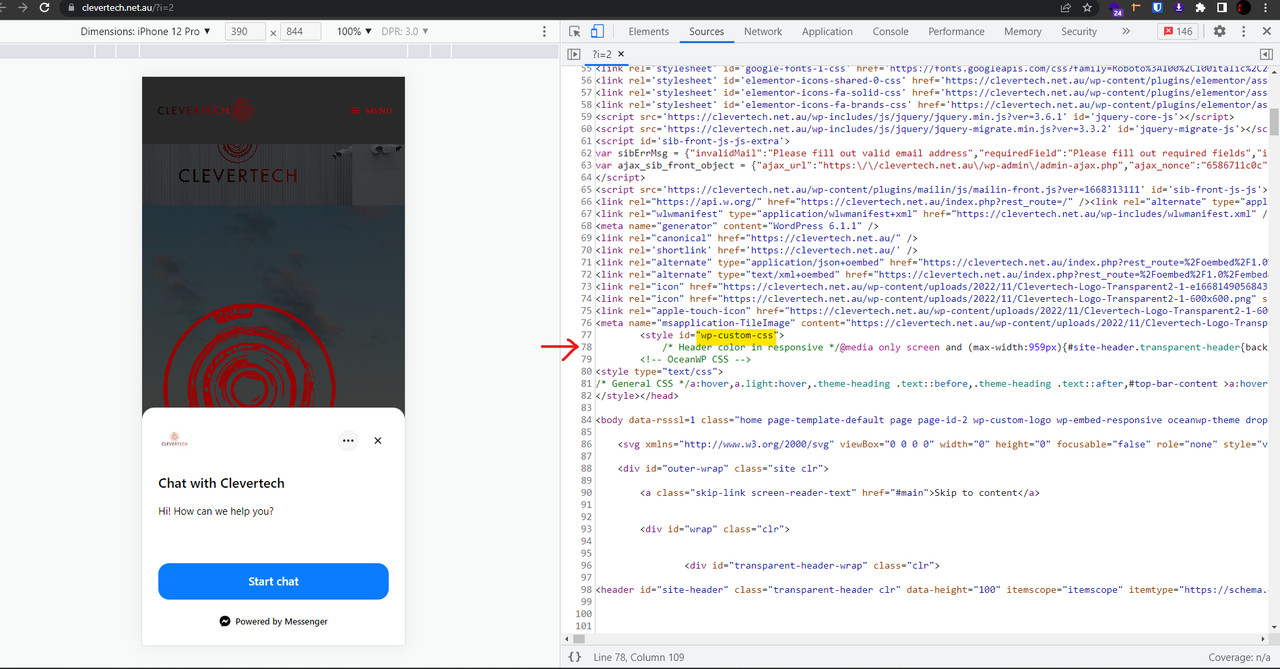Click the div id="transparent-header-wrap" line

coord(812,565)
